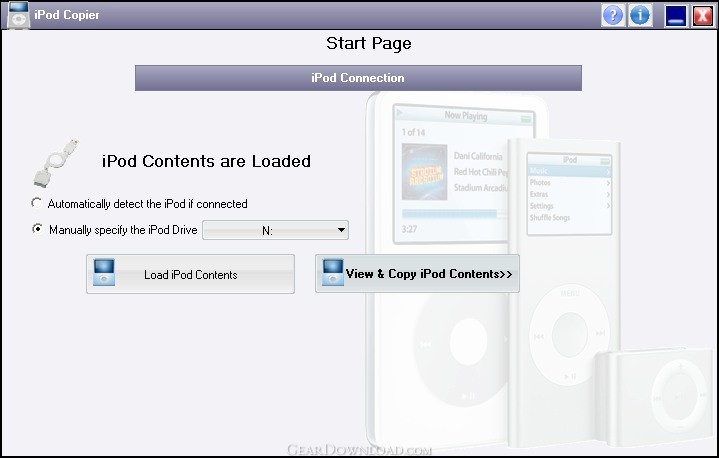Viewport: 719px width, 458px height.
Task: Select Automatically detect the iPod radio button
Action: [x=37, y=203]
